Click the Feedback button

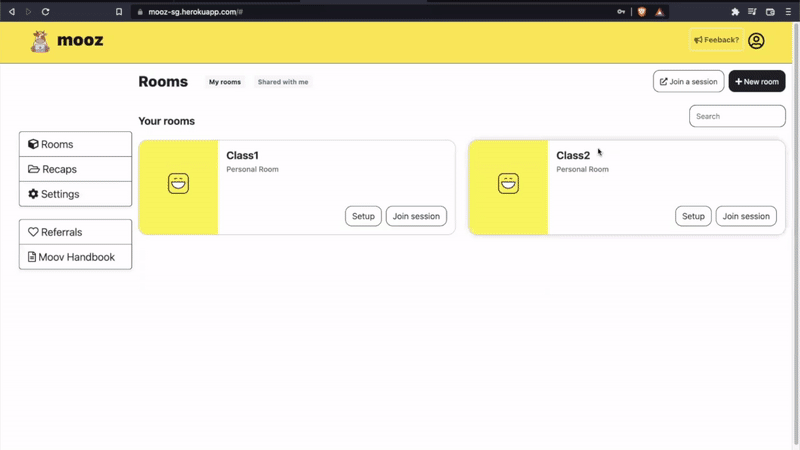(716, 40)
